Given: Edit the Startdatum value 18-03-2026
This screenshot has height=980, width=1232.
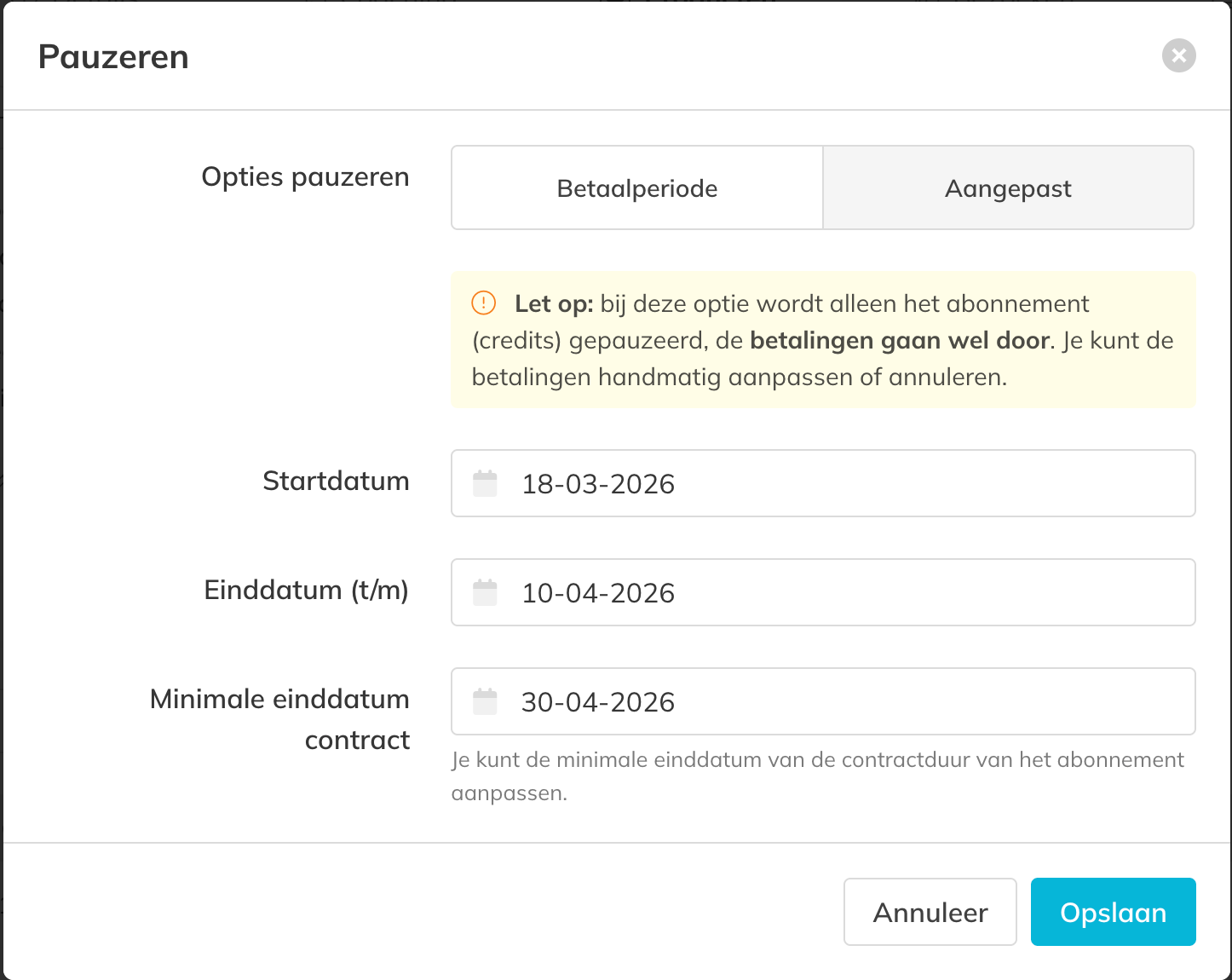Looking at the screenshot, I should click(x=598, y=484).
